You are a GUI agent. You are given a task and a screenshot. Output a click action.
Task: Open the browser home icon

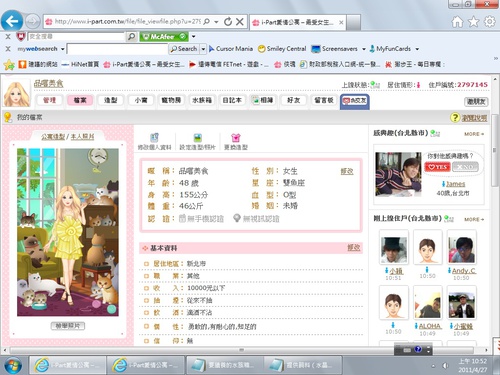coord(457,22)
